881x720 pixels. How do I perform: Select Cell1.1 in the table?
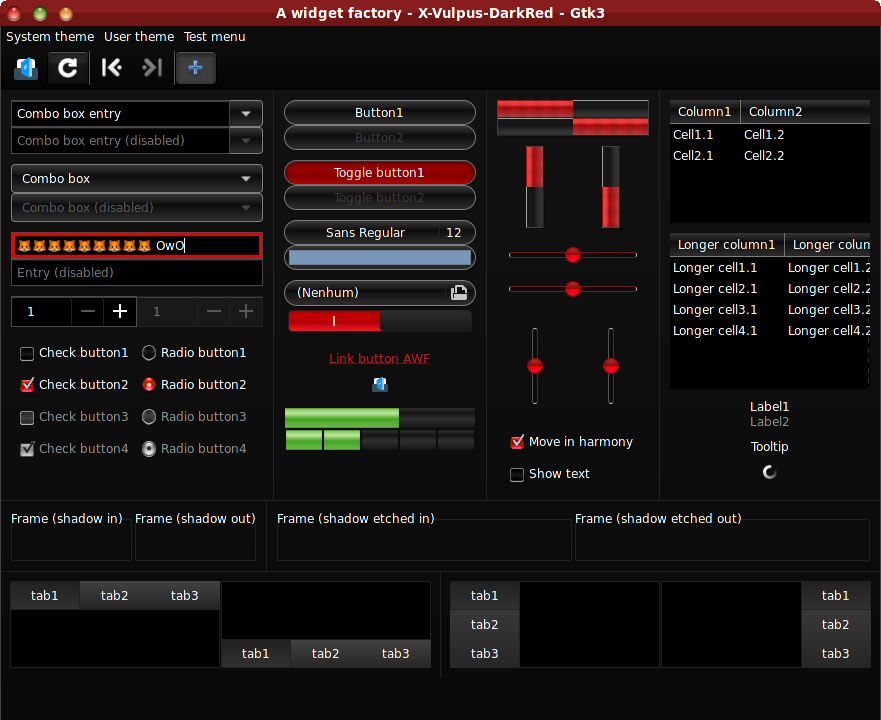click(693, 135)
